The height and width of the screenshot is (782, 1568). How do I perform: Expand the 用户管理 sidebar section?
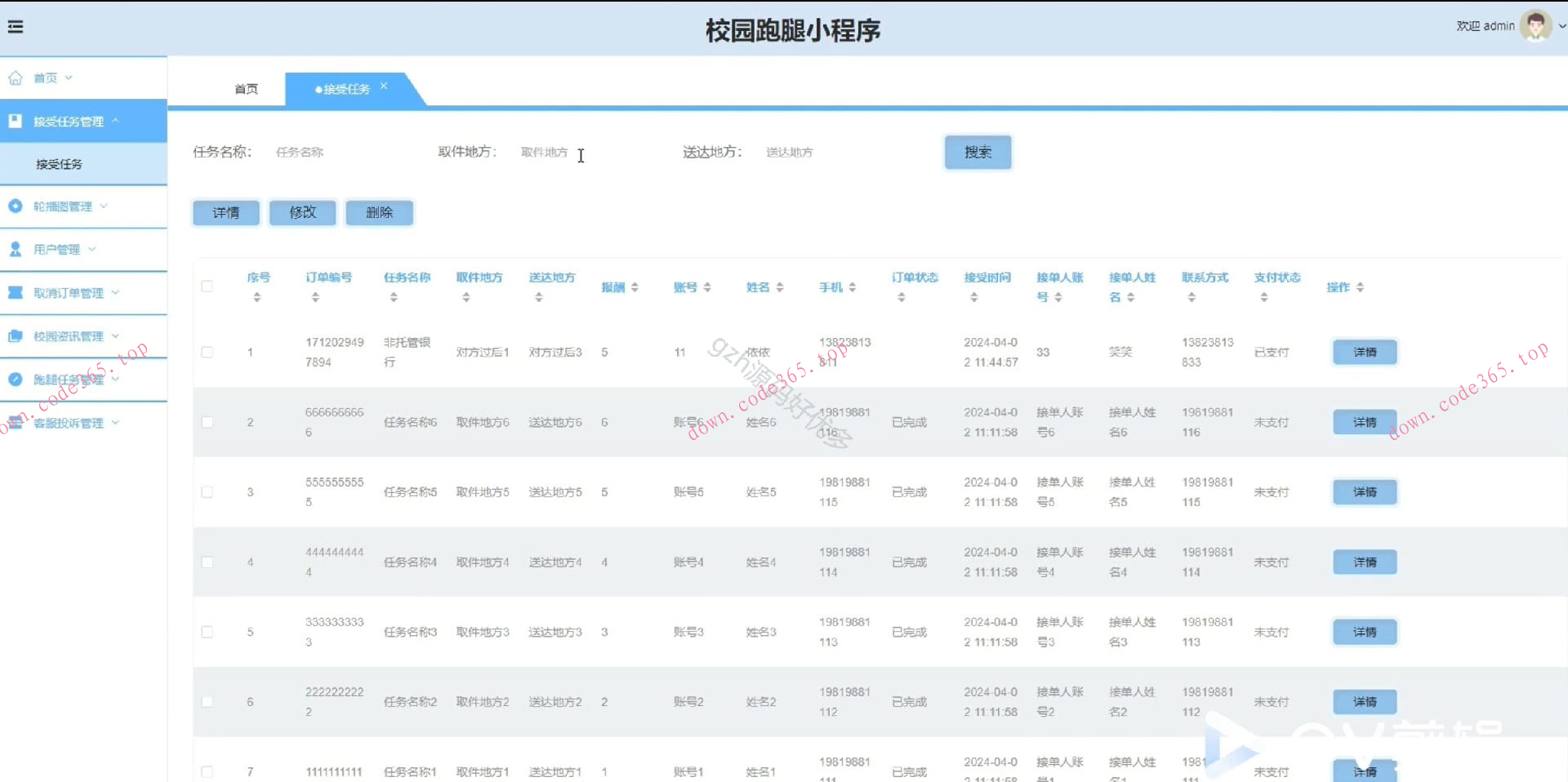93,249
